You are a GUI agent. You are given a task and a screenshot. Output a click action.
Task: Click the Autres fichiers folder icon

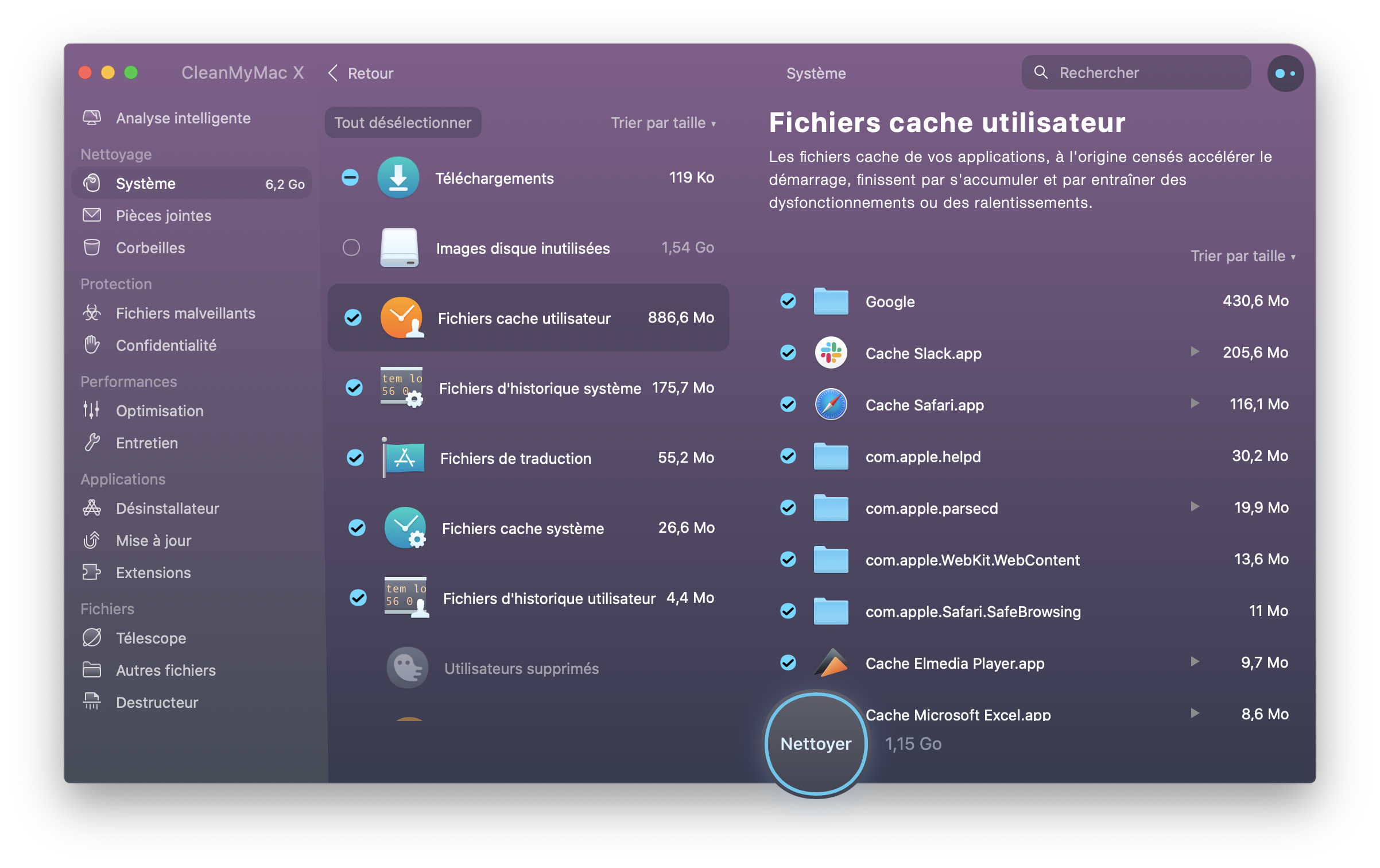pos(91,670)
